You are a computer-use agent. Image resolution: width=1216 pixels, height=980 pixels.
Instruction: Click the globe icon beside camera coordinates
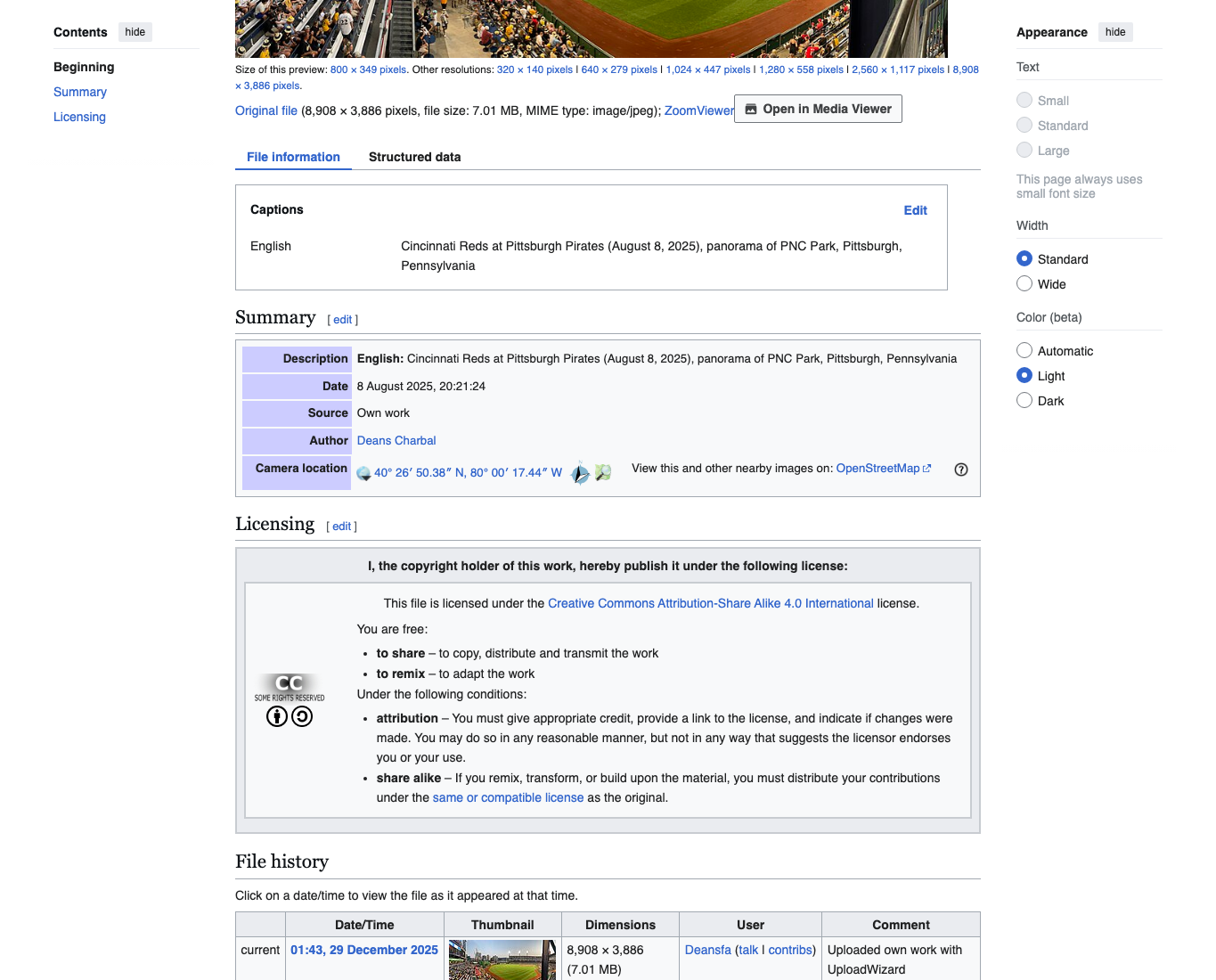pos(363,473)
